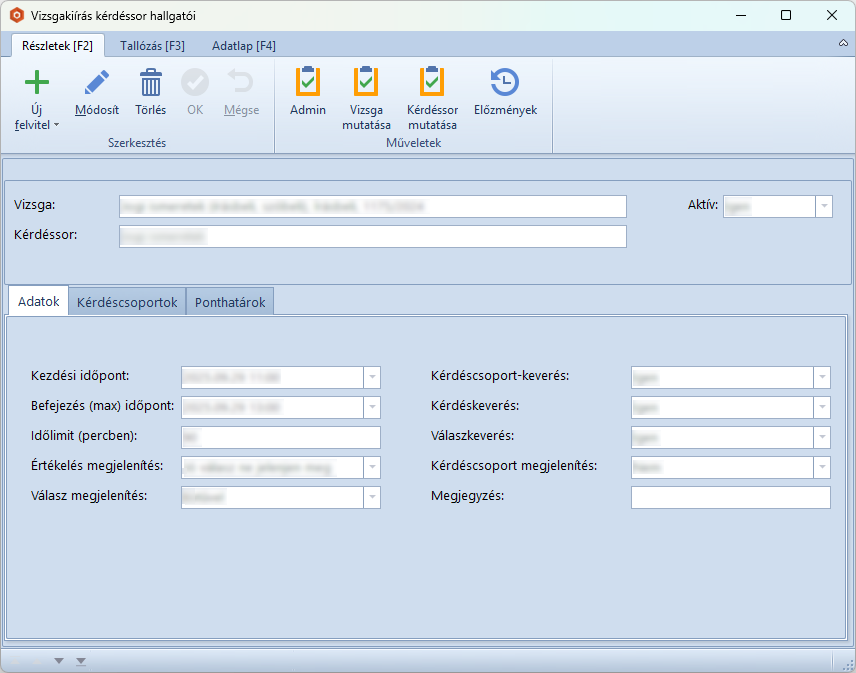
Task: Switch to the Kérdéscsoportok tab
Action: pyautogui.click(x=127, y=302)
